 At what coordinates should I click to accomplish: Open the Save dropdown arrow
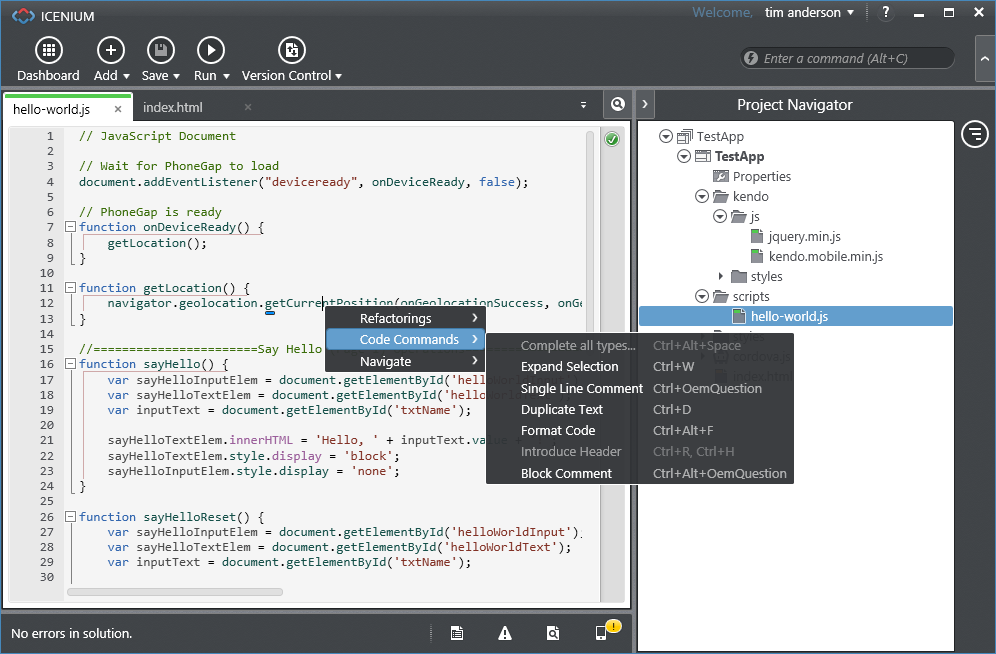[177, 76]
